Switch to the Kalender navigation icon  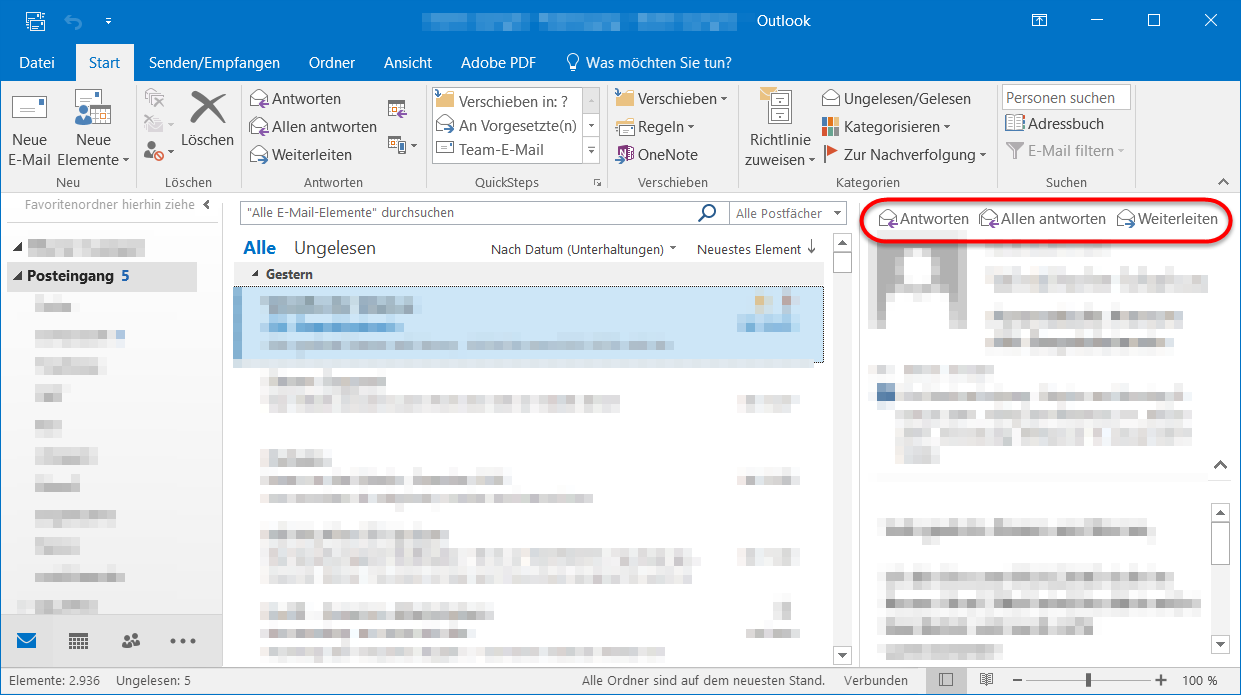(x=78, y=641)
